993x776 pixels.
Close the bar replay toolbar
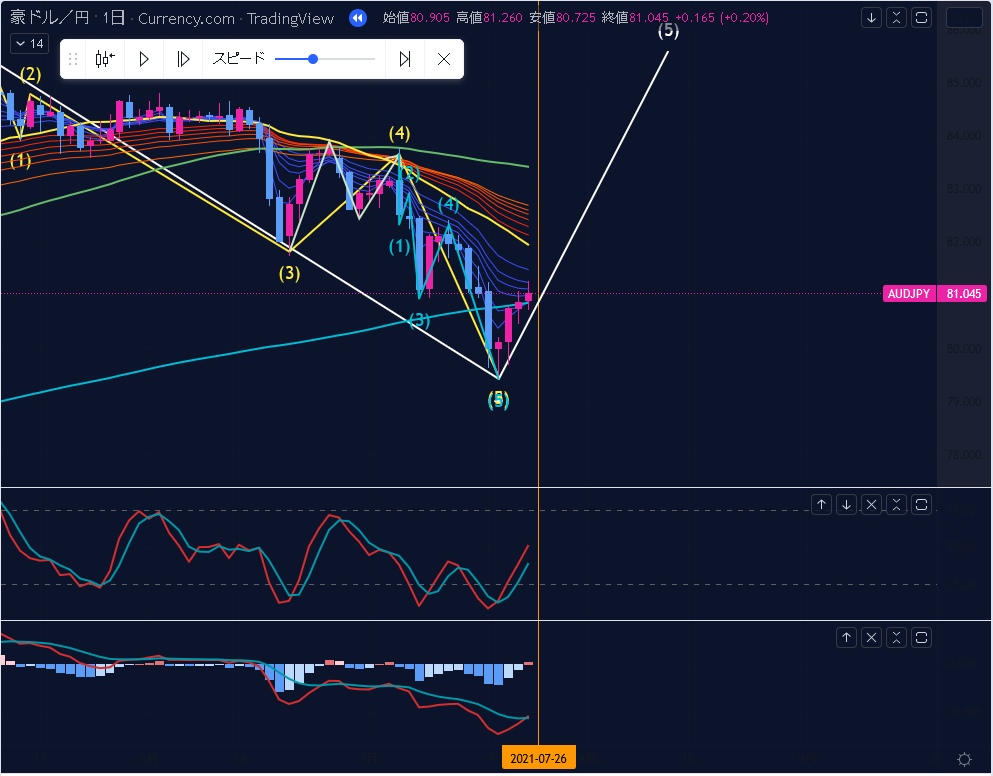[x=444, y=59]
